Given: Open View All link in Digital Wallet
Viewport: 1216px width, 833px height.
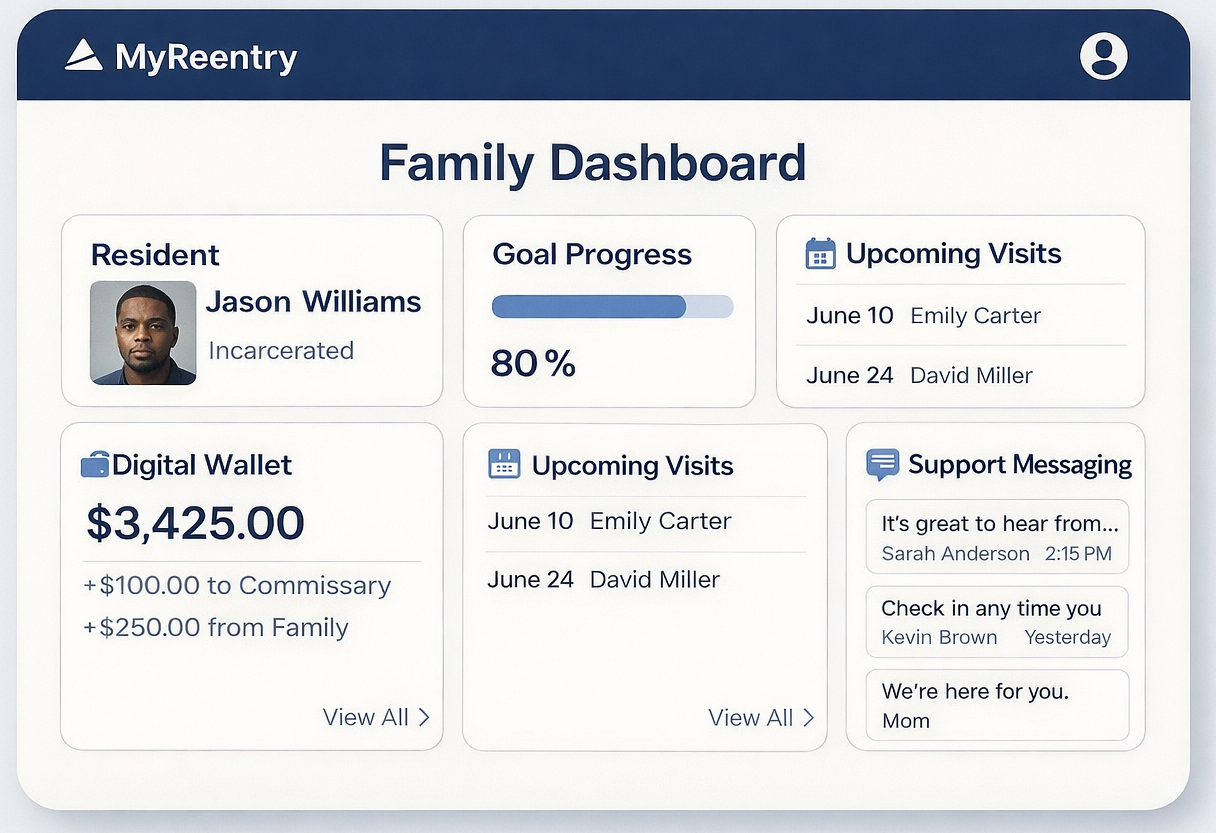Looking at the screenshot, I should coord(366,717).
